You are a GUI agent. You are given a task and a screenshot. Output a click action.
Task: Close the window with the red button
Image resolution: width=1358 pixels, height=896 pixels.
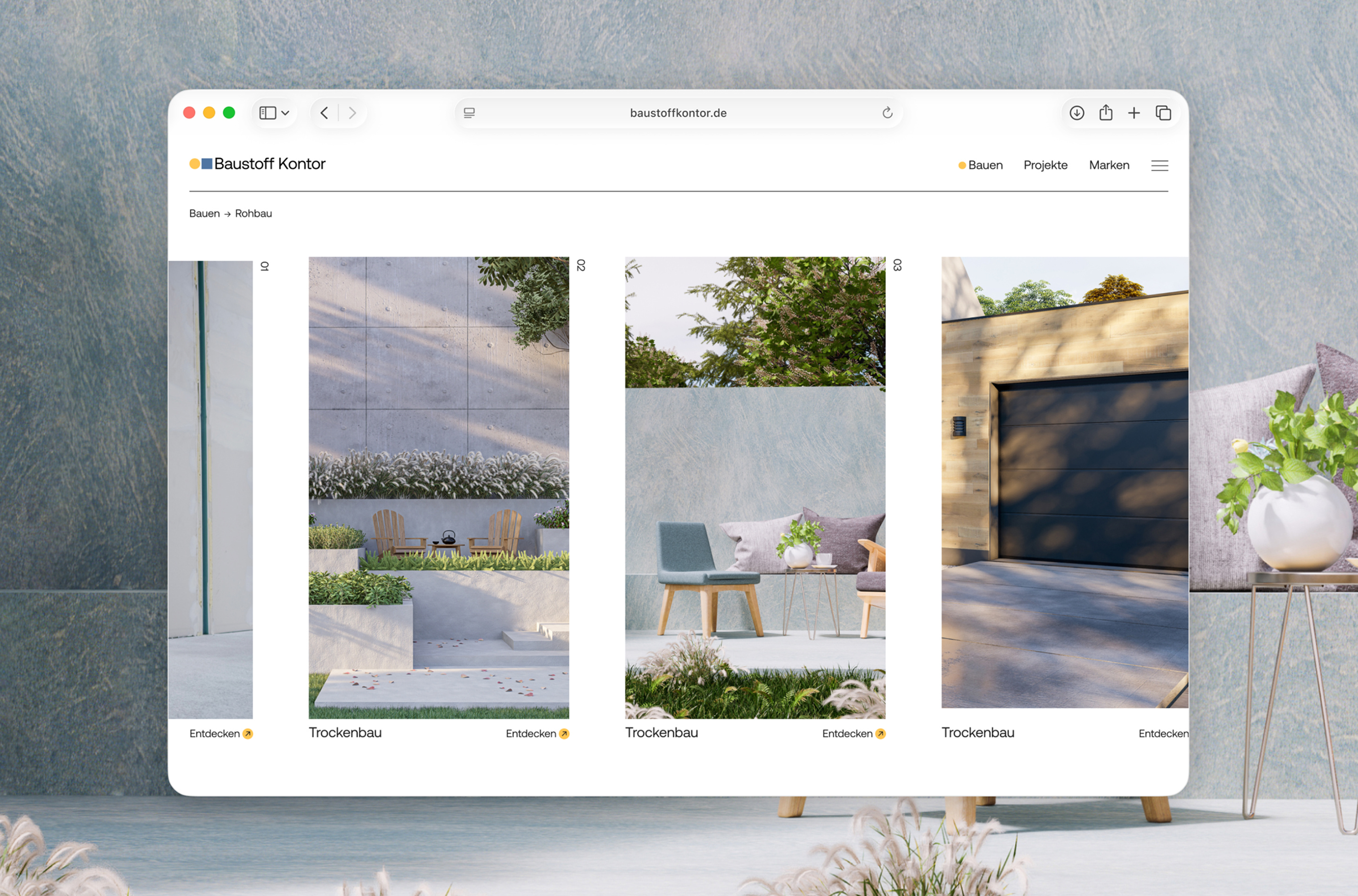189,113
